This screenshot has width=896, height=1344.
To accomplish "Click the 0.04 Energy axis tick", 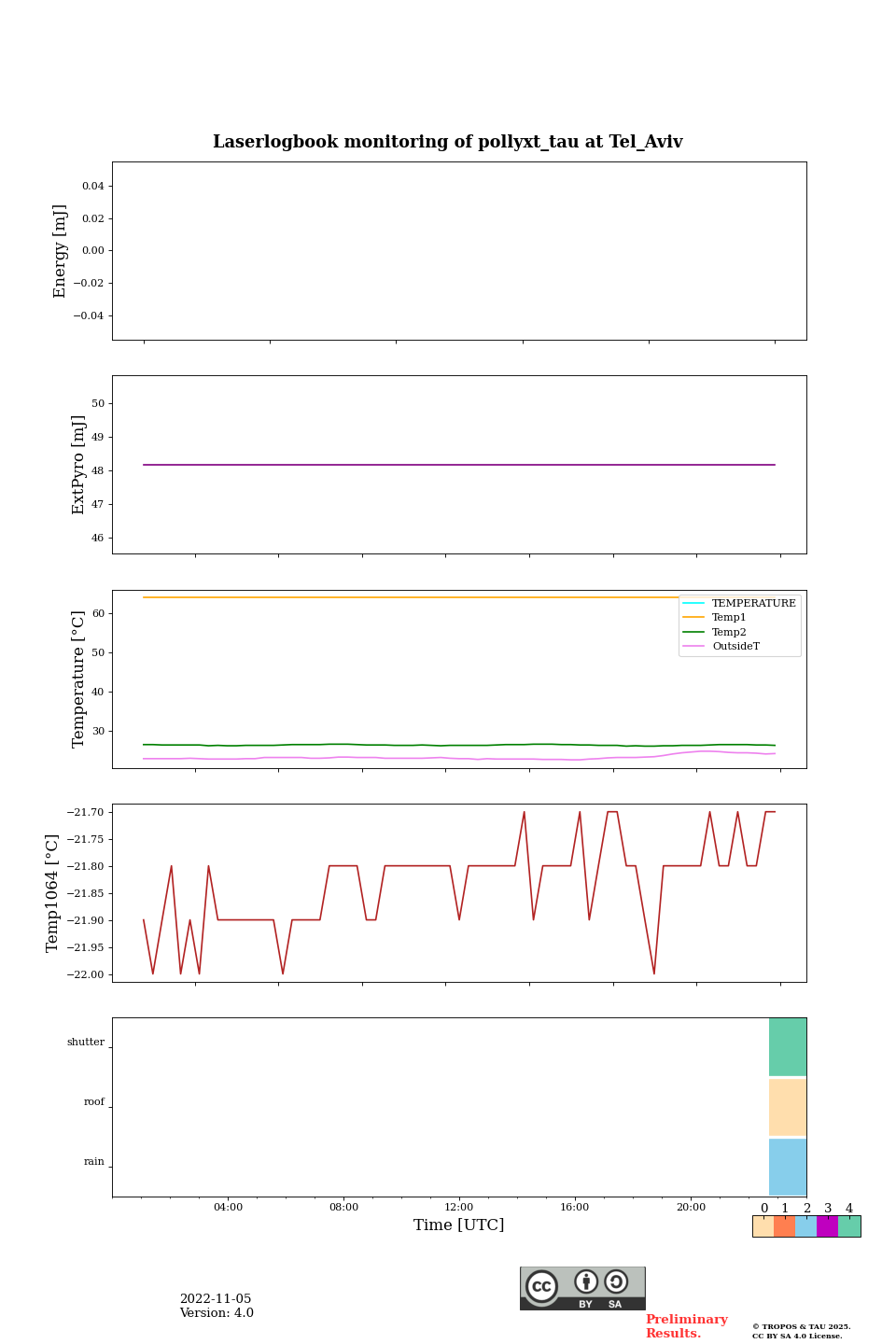I will pyautogui.click(x=93, y=187).
